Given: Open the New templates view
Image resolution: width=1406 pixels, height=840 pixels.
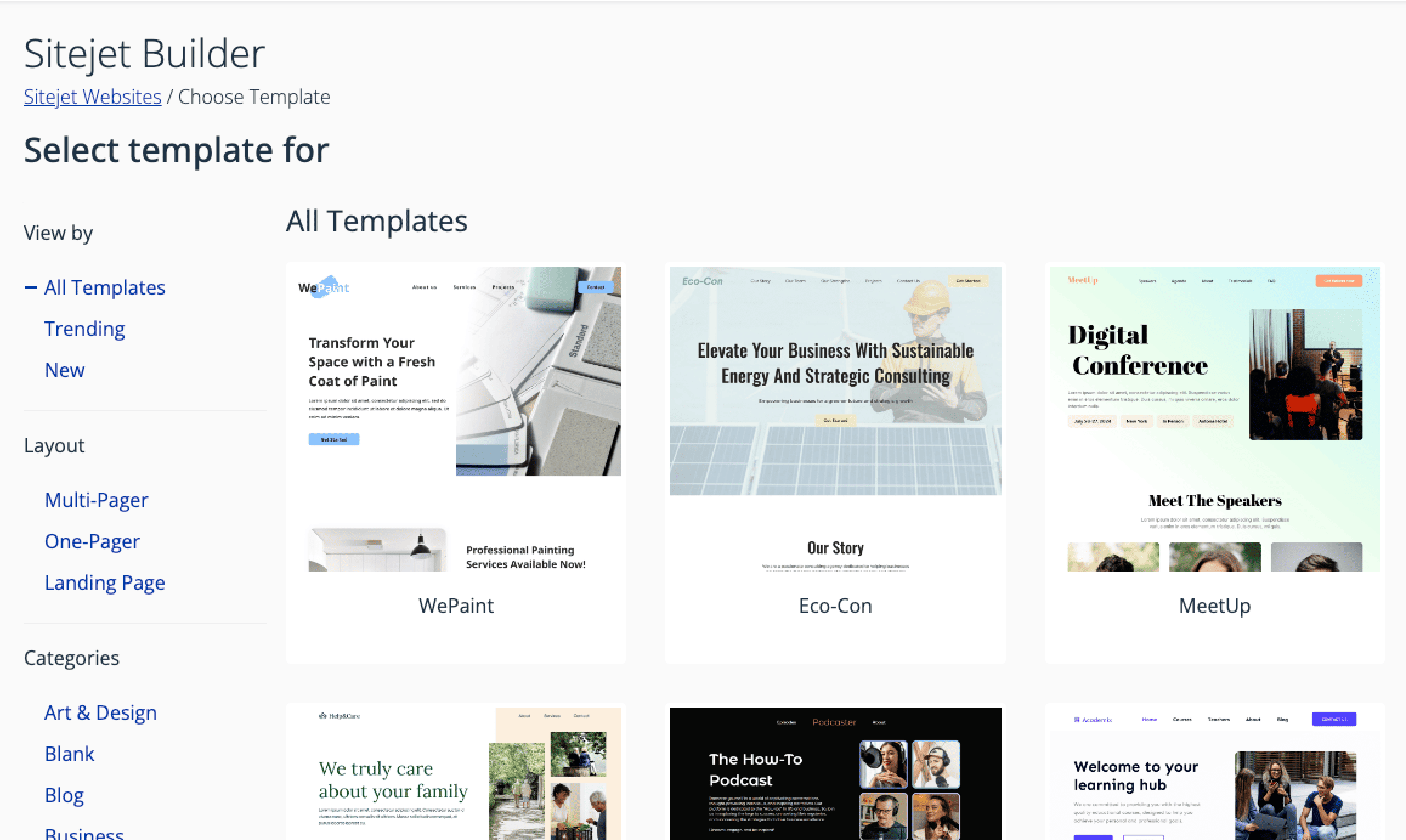Looking at the screenshot, I should coord(64,370).
